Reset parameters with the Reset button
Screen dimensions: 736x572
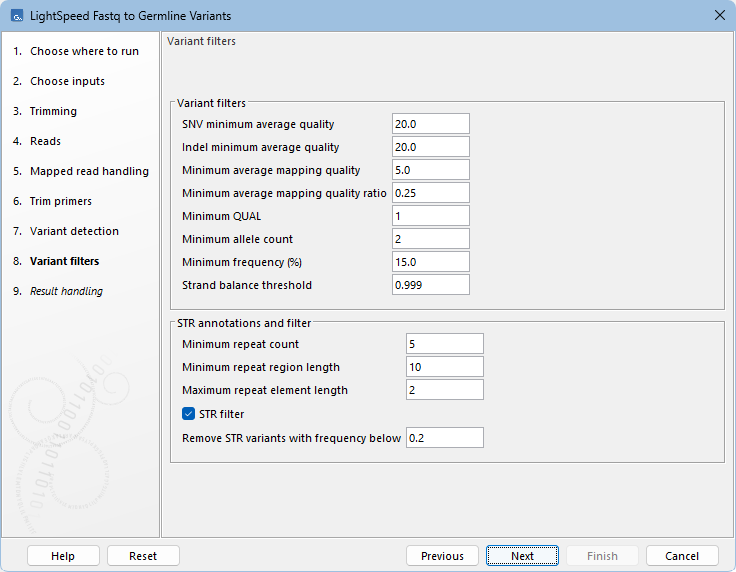[143, 556]
